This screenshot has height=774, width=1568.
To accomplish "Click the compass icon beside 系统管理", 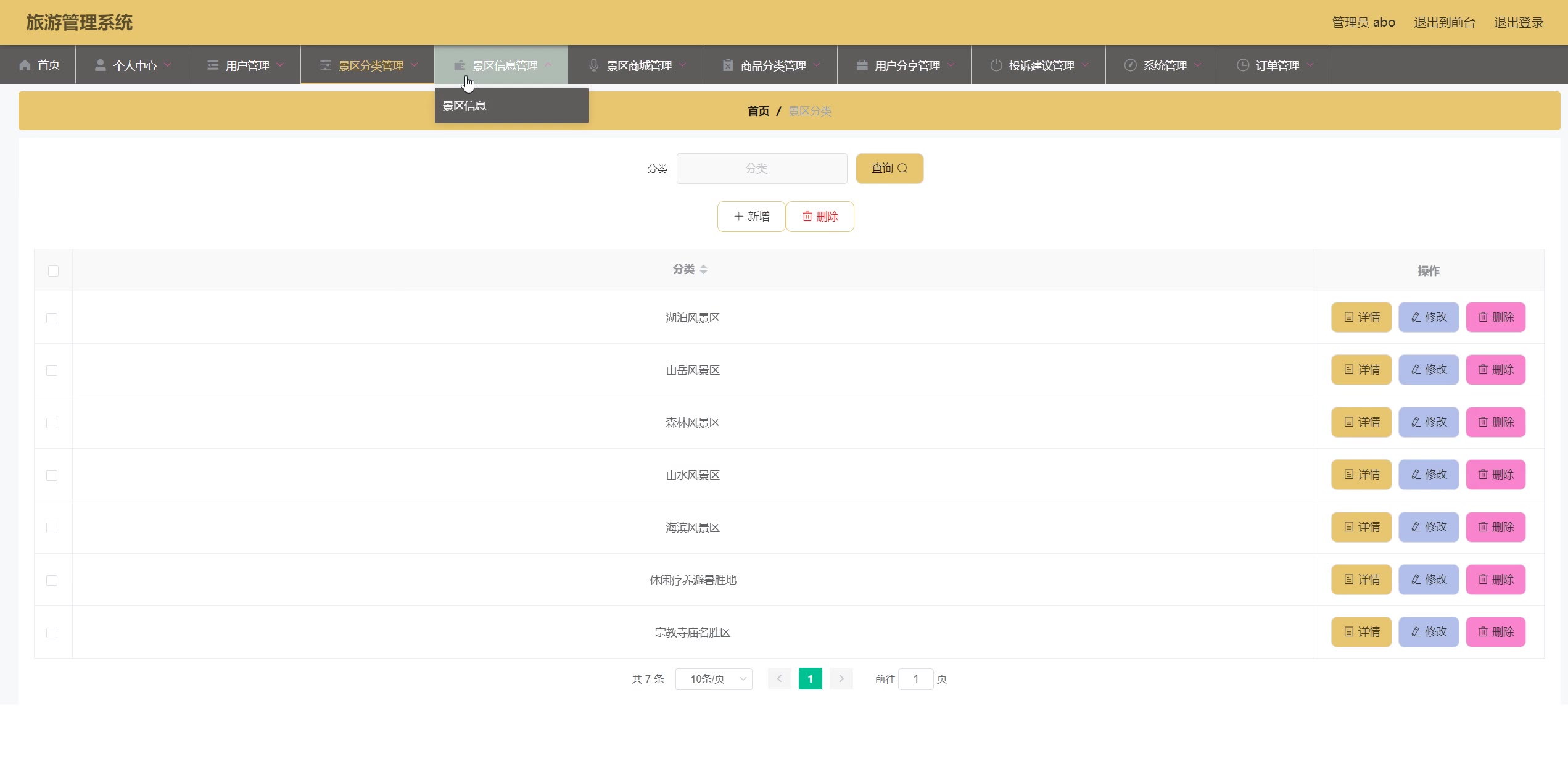I will 1130,65.
